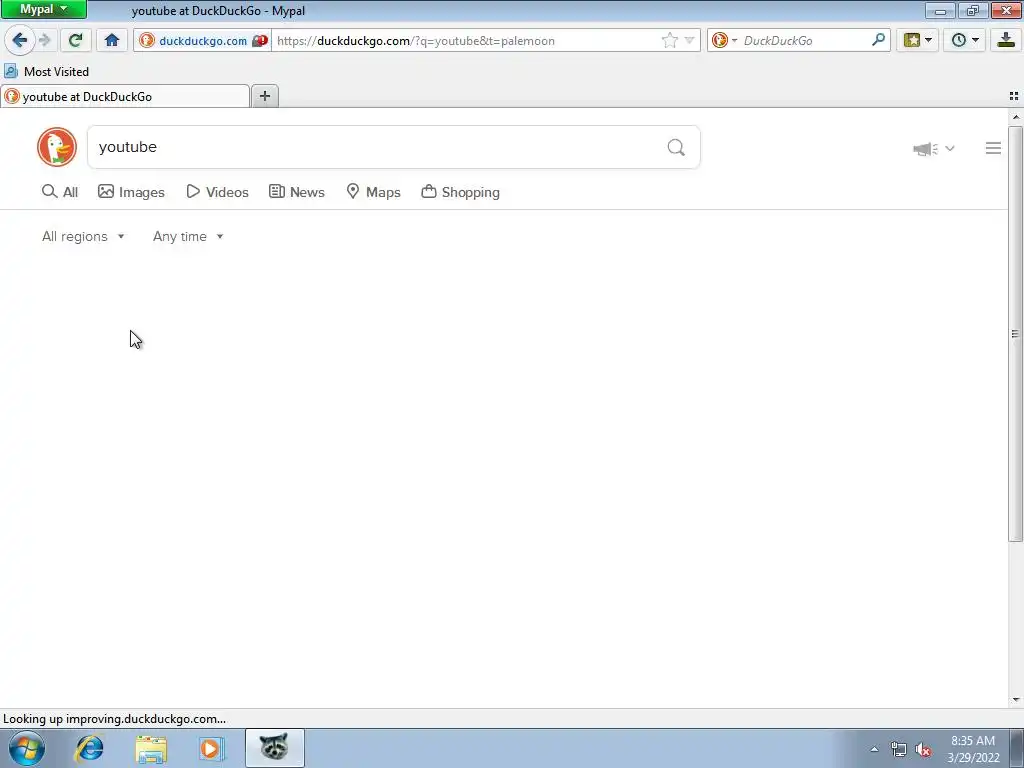Open the DuckDuckGo hamburger side menu
The width and height of the screenshot is (1024, 768).
coord(993,148)
